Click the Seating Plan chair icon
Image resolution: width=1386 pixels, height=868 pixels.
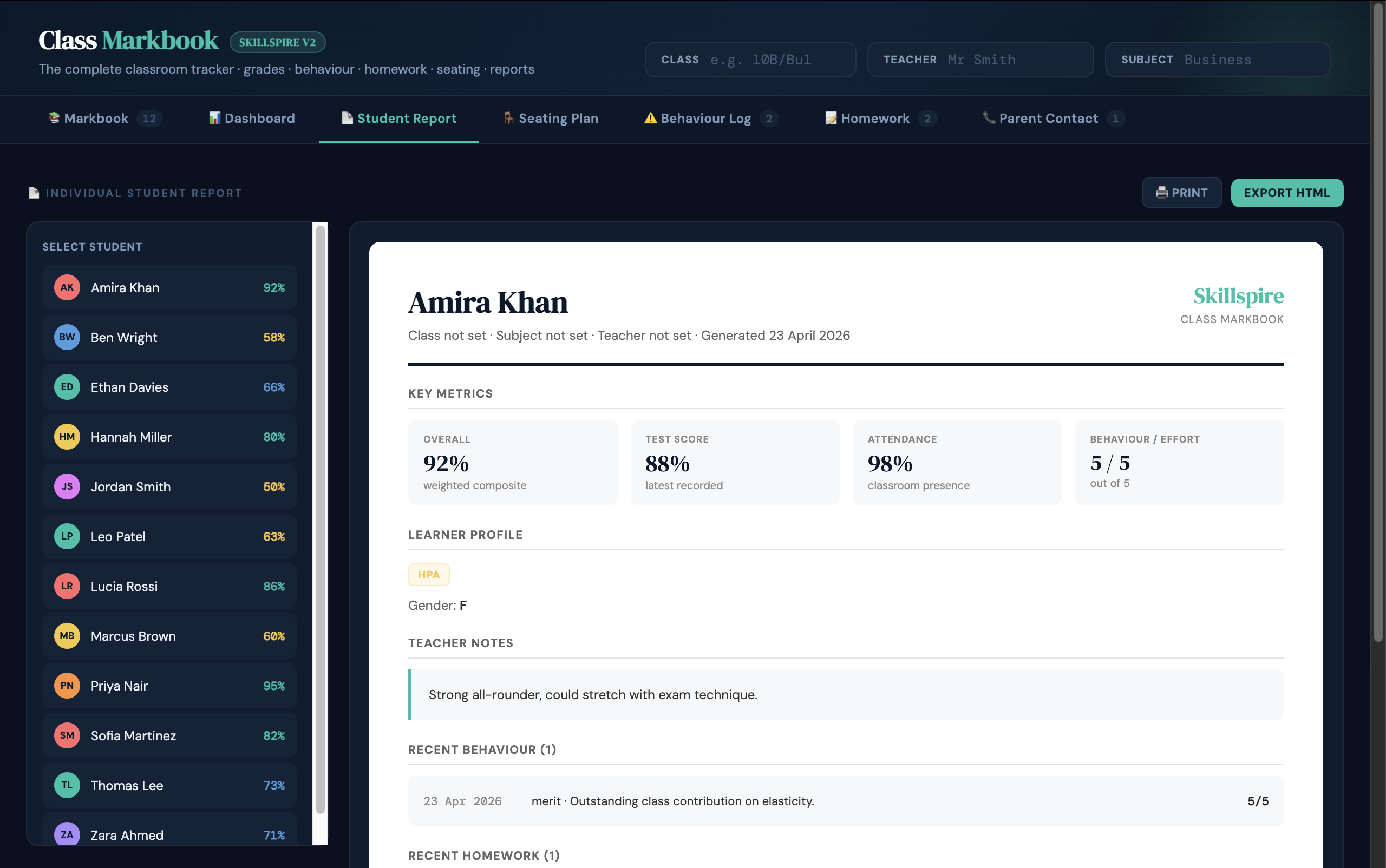[509, 119]
